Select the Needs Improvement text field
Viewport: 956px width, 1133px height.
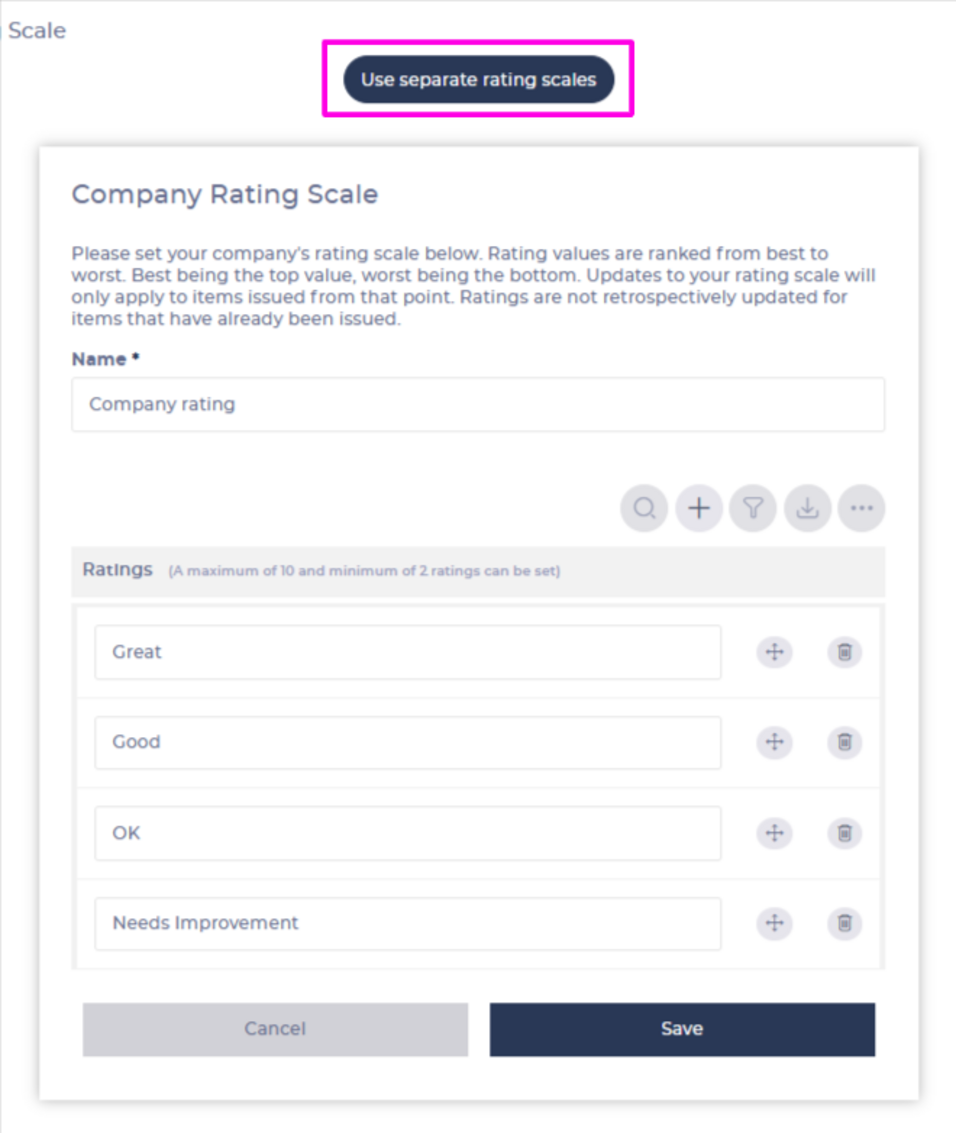408,923
